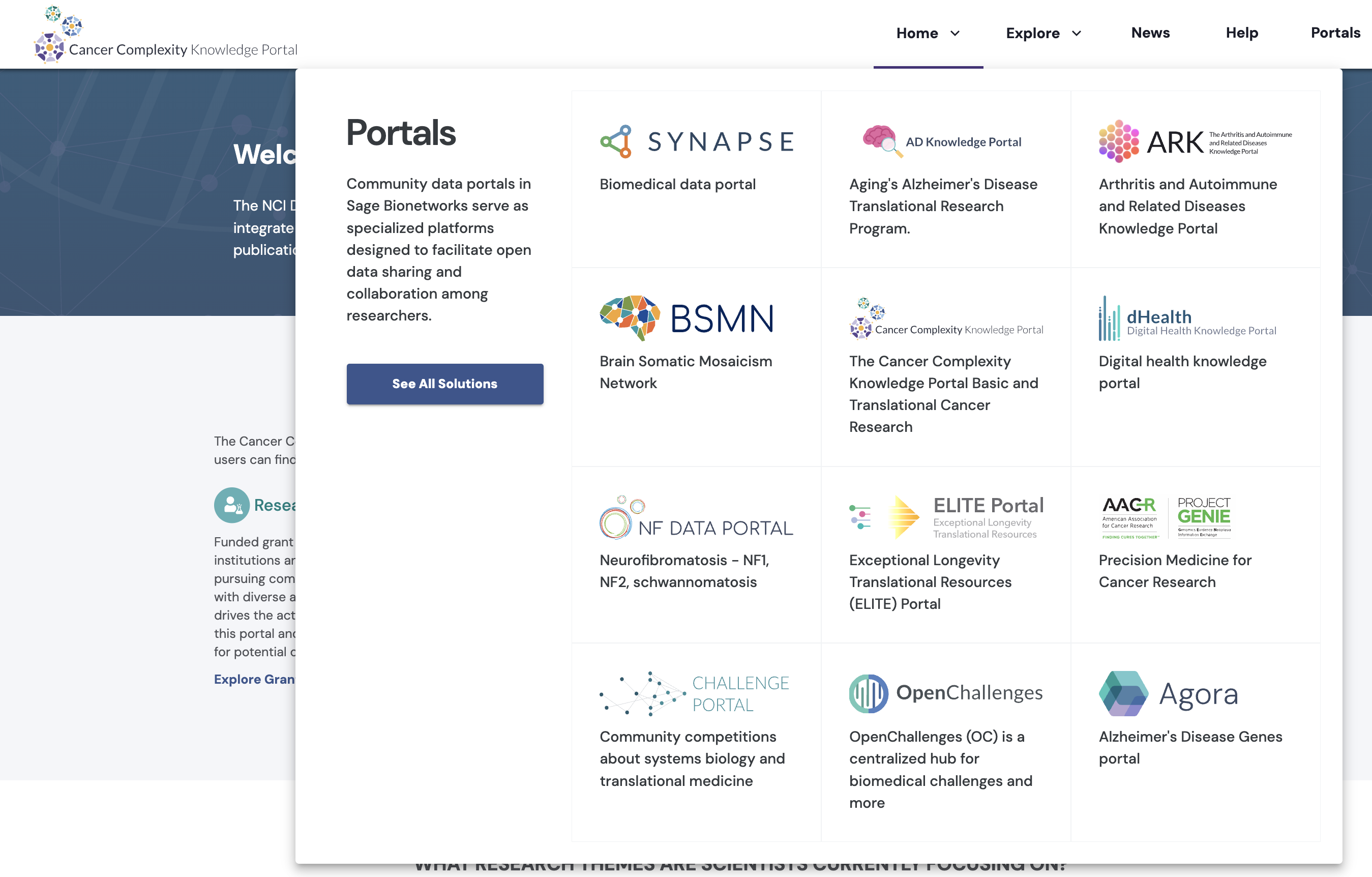Image resolution: width=1372 pixels, height=877 pixels.
Task: Click the Challenge Portal logo
Action: [694, 693]
